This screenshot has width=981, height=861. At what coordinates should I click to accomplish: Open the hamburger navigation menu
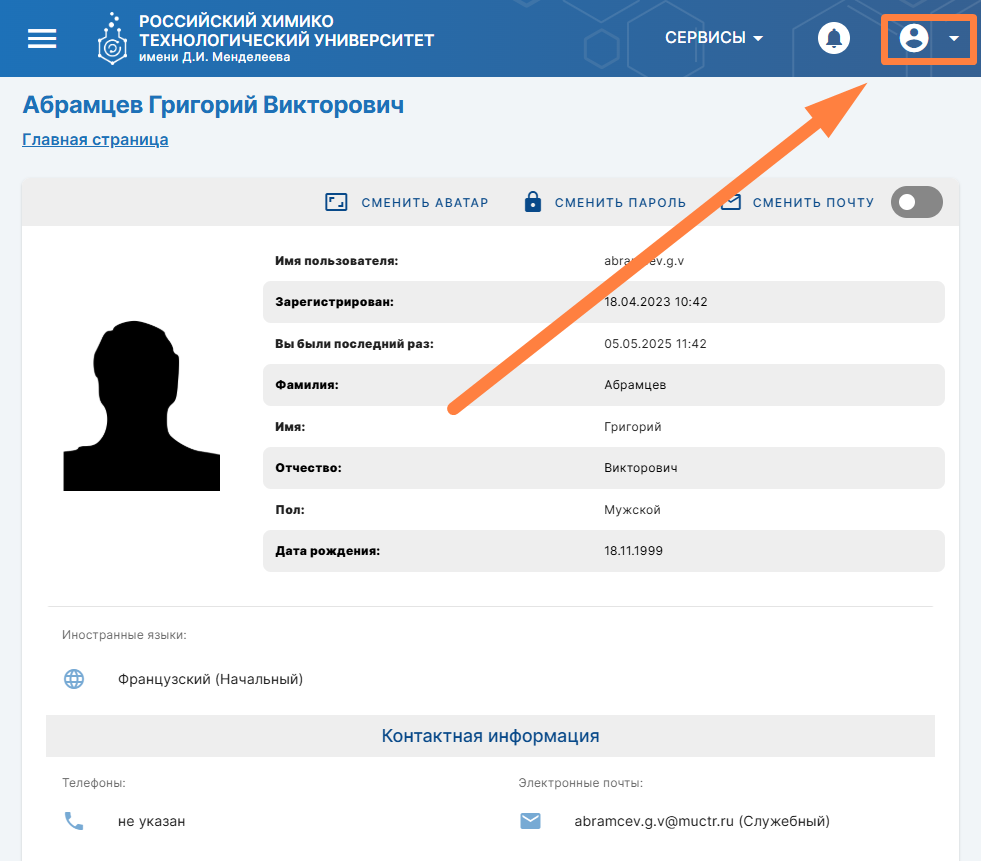point(42,38)
